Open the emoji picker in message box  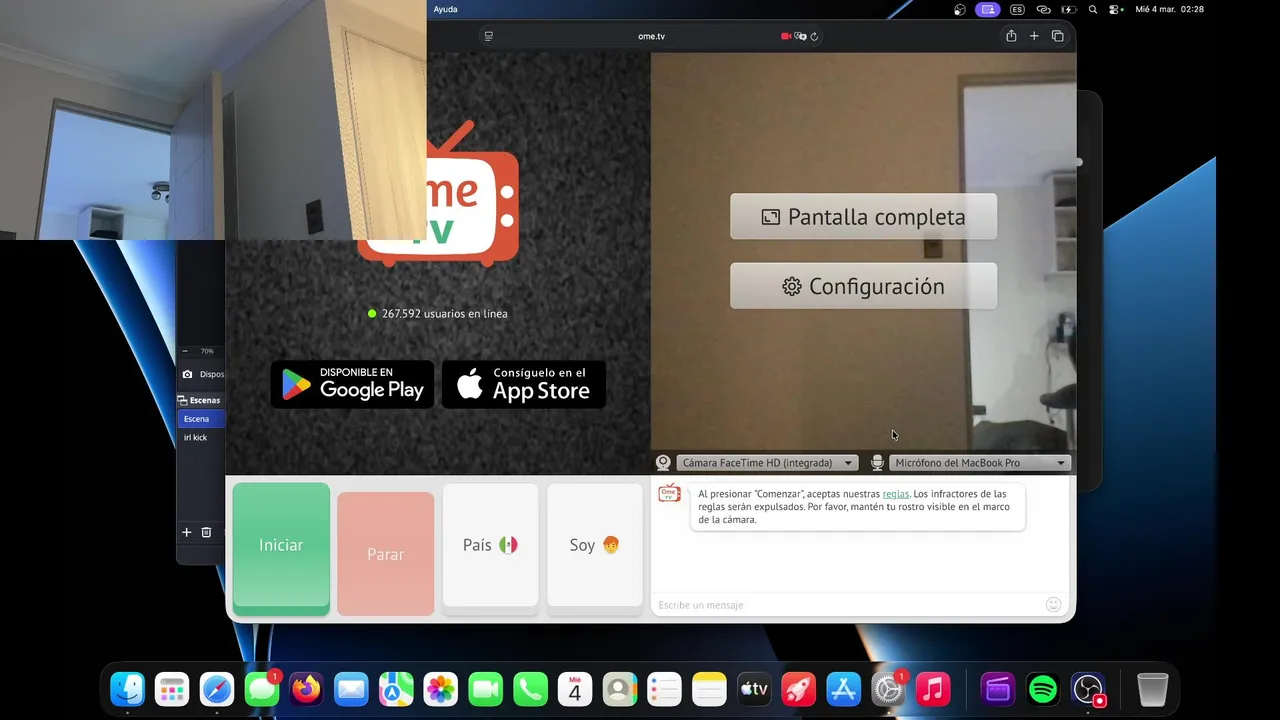(x=1053, y=605)
